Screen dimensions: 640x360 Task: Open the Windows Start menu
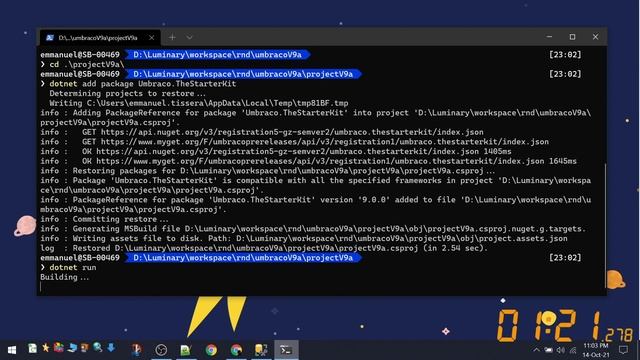coord(12,350)
